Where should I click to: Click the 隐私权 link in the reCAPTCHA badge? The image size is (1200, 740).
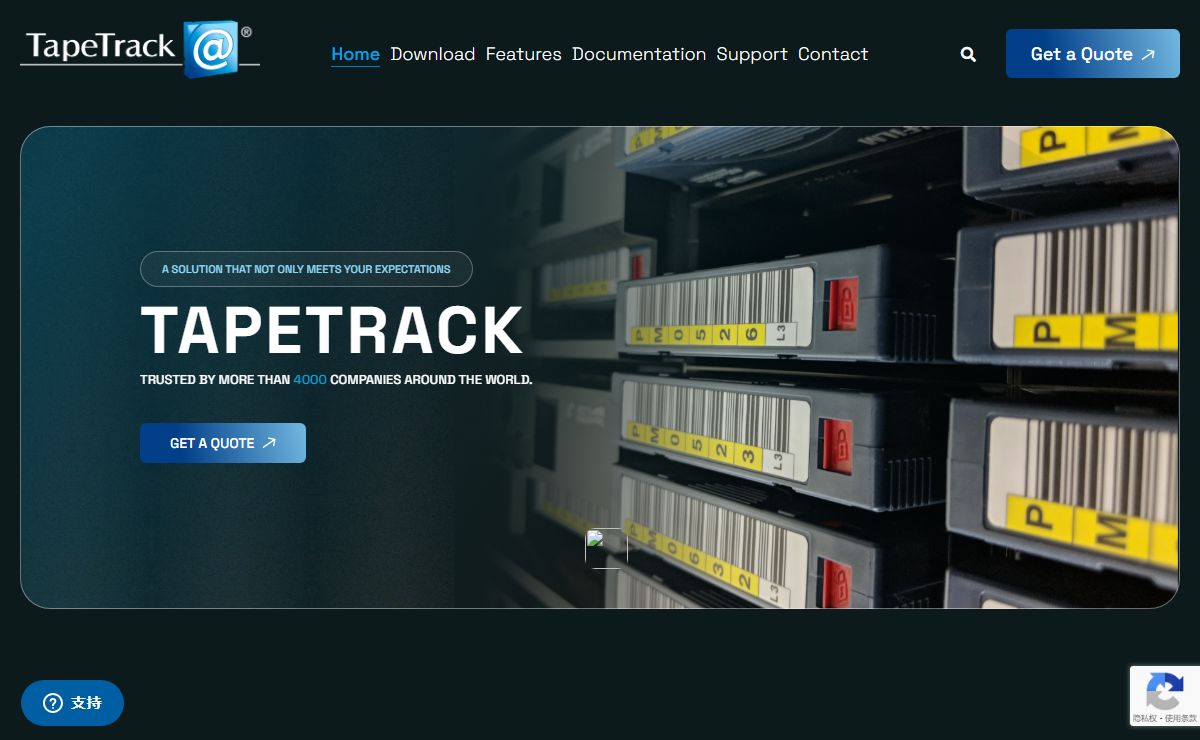click(x=1145, y=718)
